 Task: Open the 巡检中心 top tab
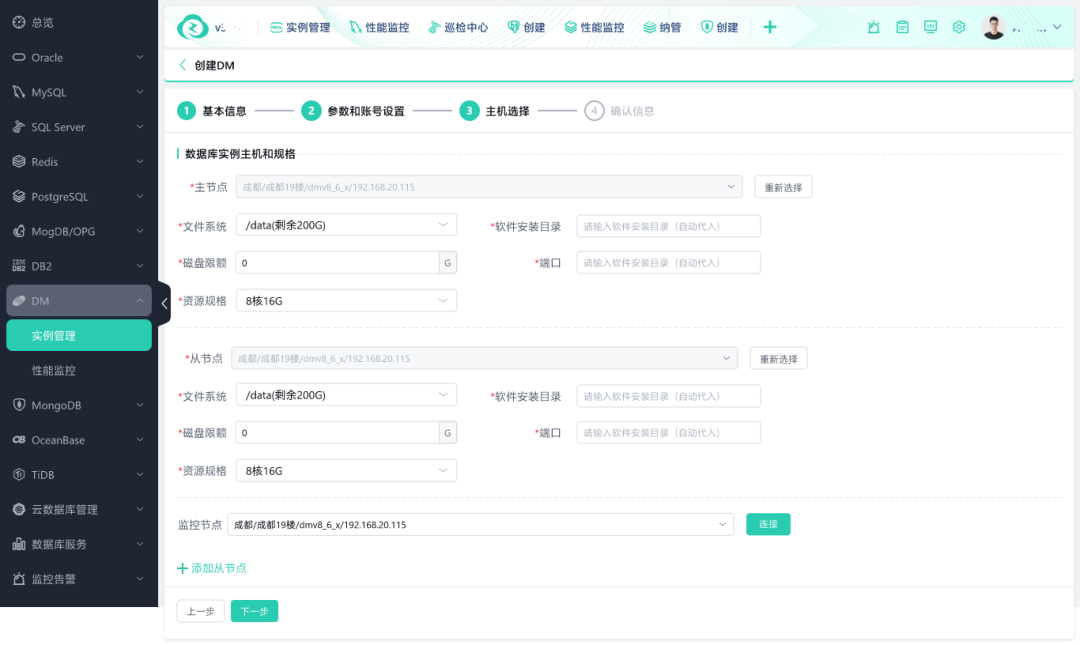(458, 28)
